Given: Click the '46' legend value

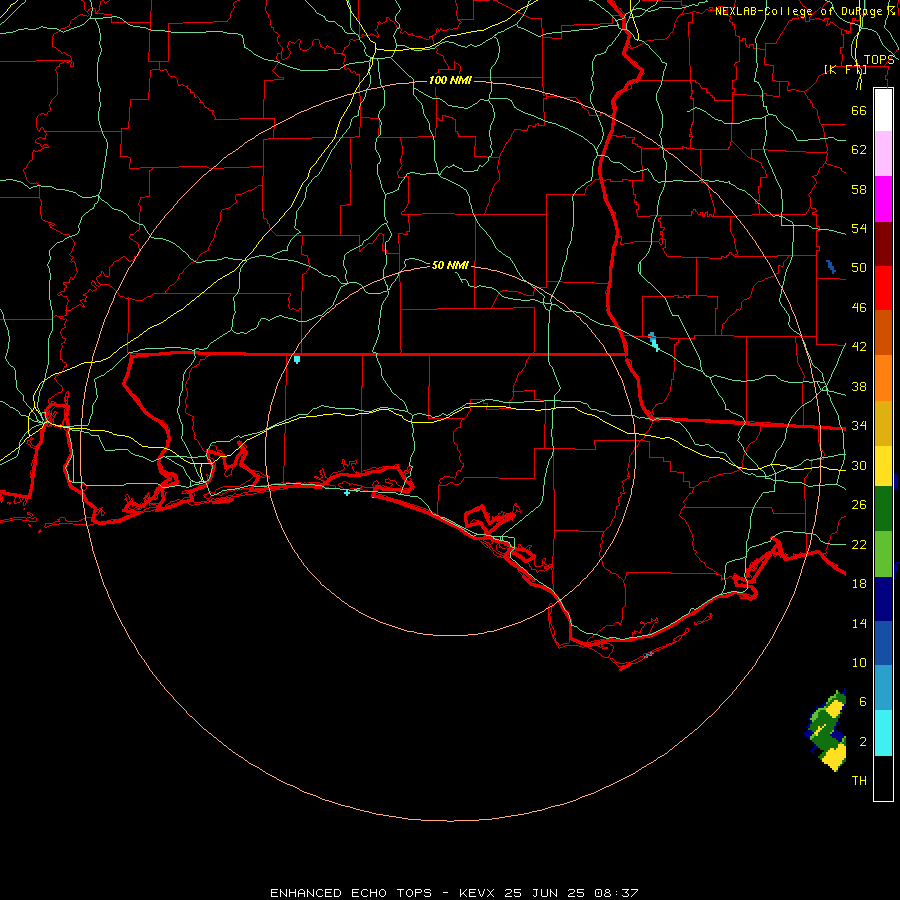Looking at the screenshot, I should [x=859, y=308].
